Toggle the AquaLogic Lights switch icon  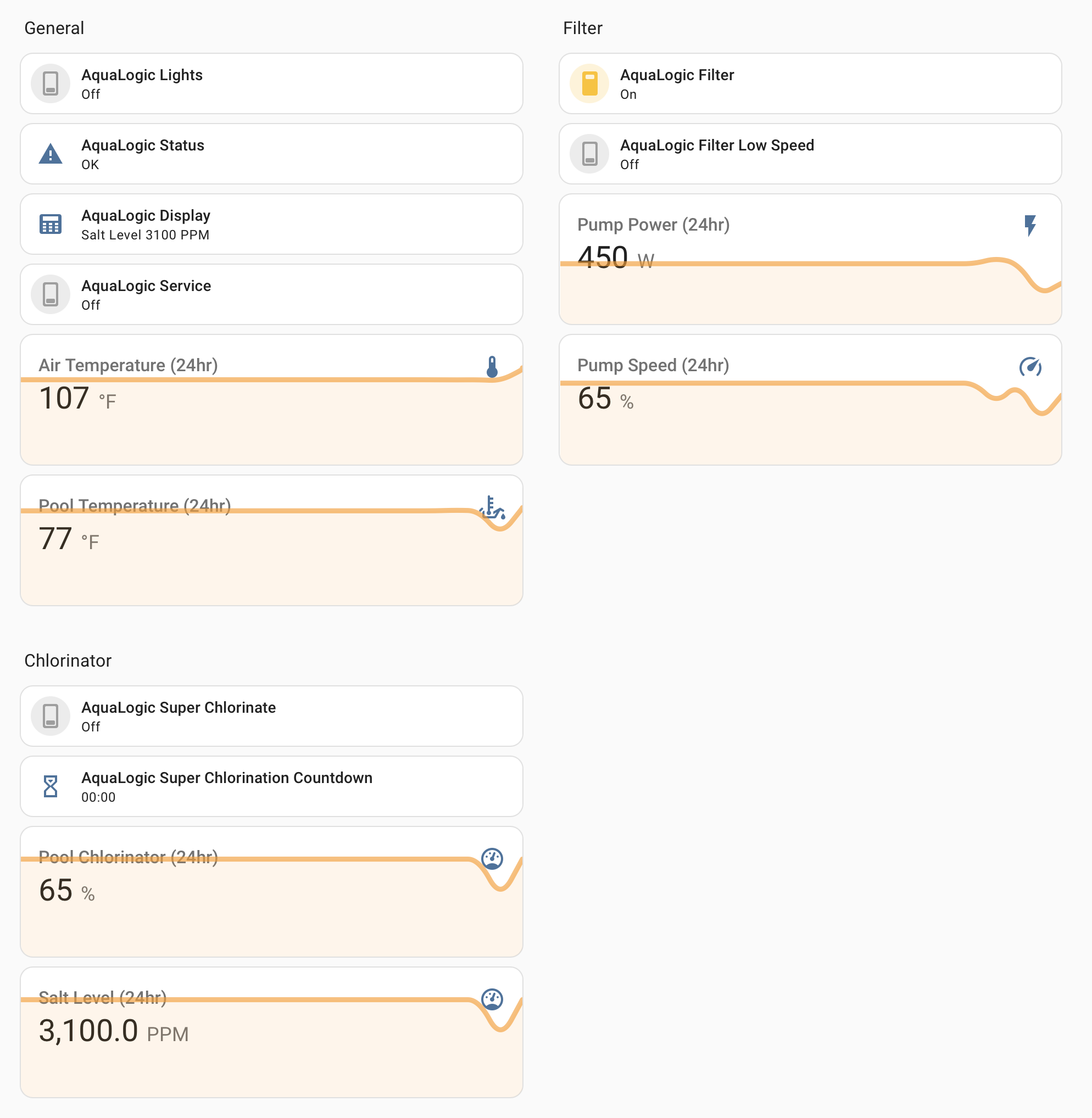coord(51,83)
